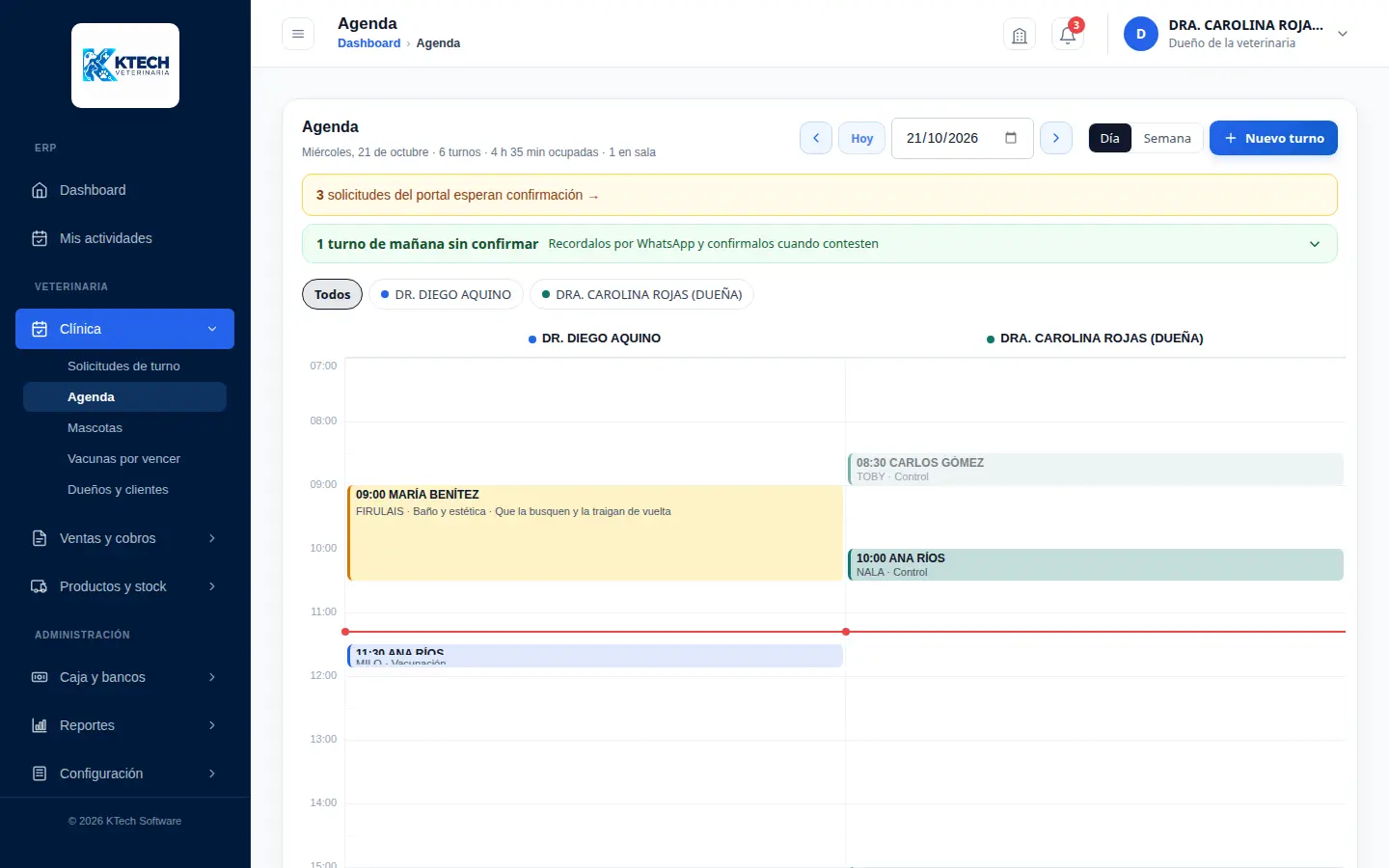Switch agenda to Semana view

point(1167,138)
